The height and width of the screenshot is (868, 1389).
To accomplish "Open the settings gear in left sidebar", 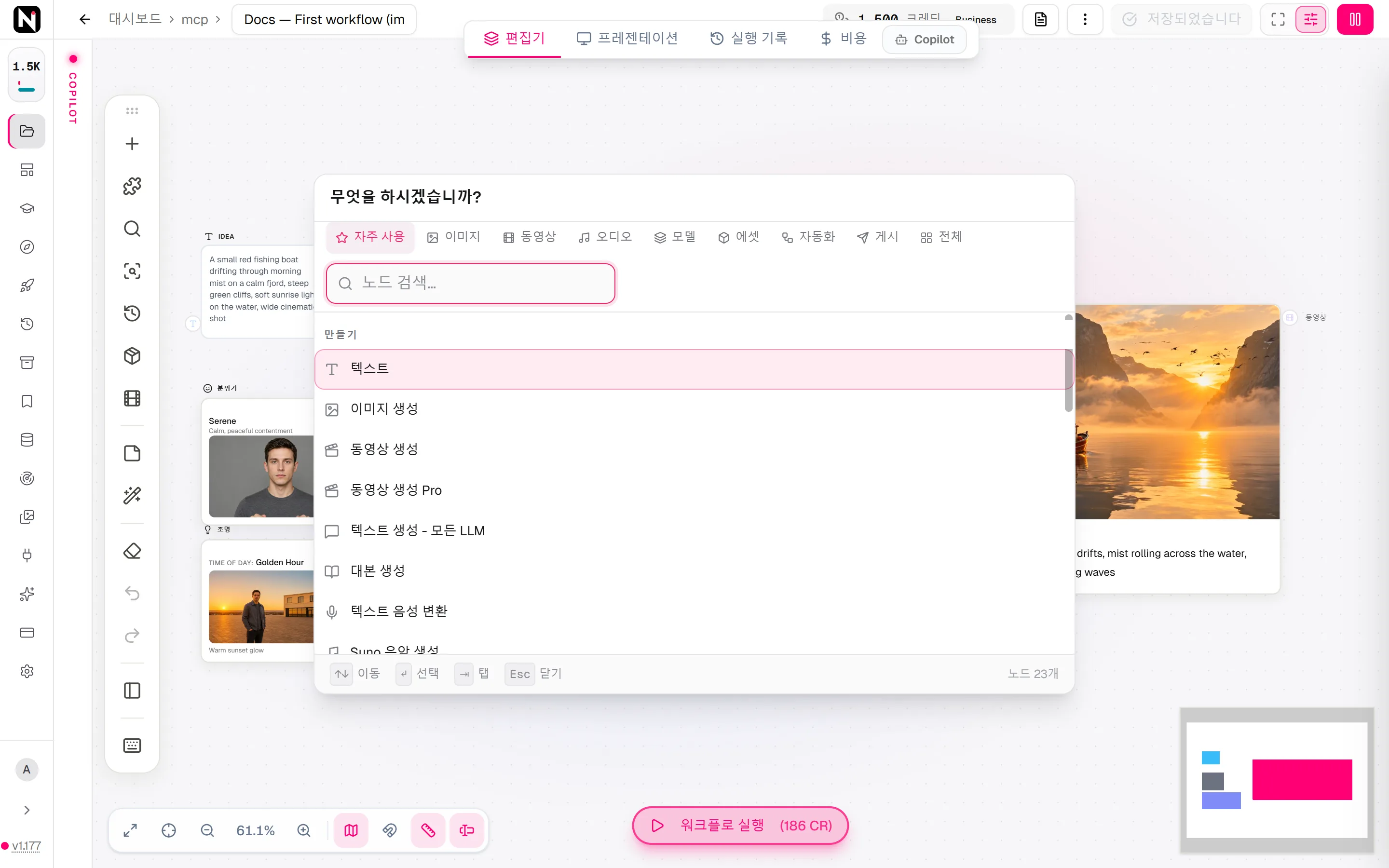I will [x=27, y=671].
